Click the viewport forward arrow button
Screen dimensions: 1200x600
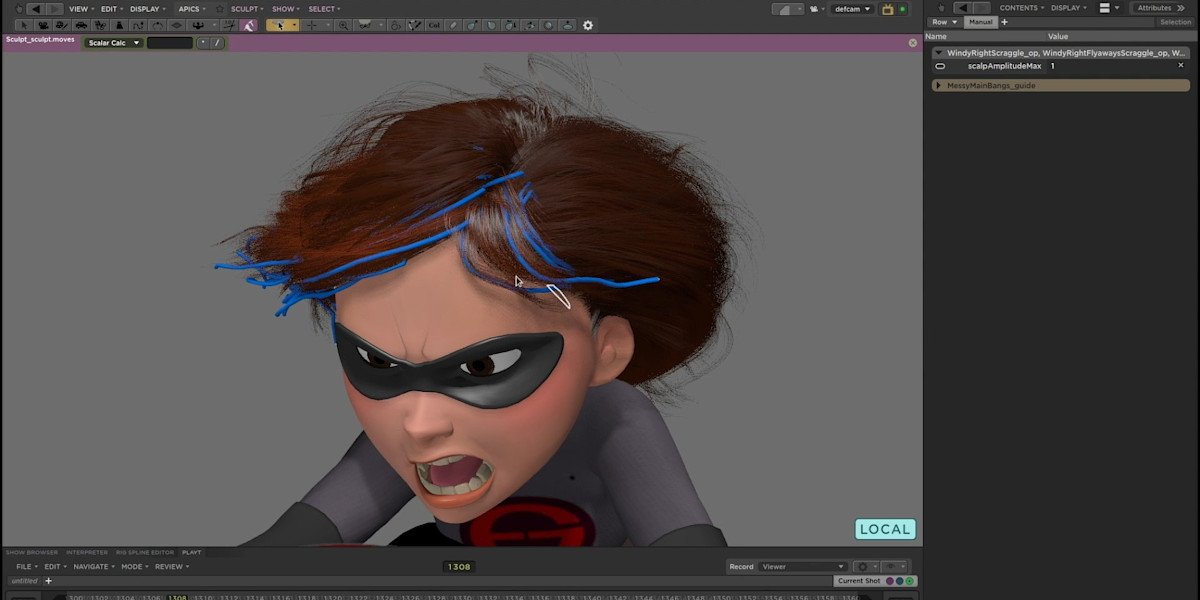click(54, 9)
